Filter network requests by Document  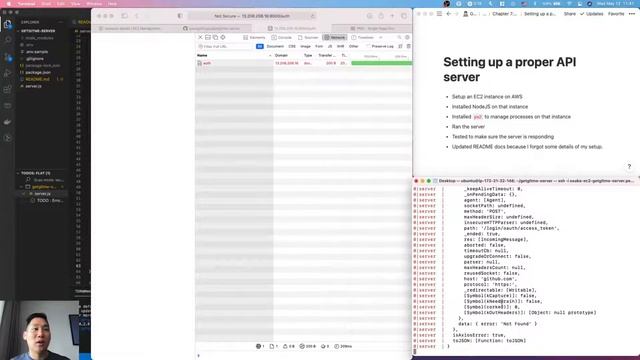[275, 47]
